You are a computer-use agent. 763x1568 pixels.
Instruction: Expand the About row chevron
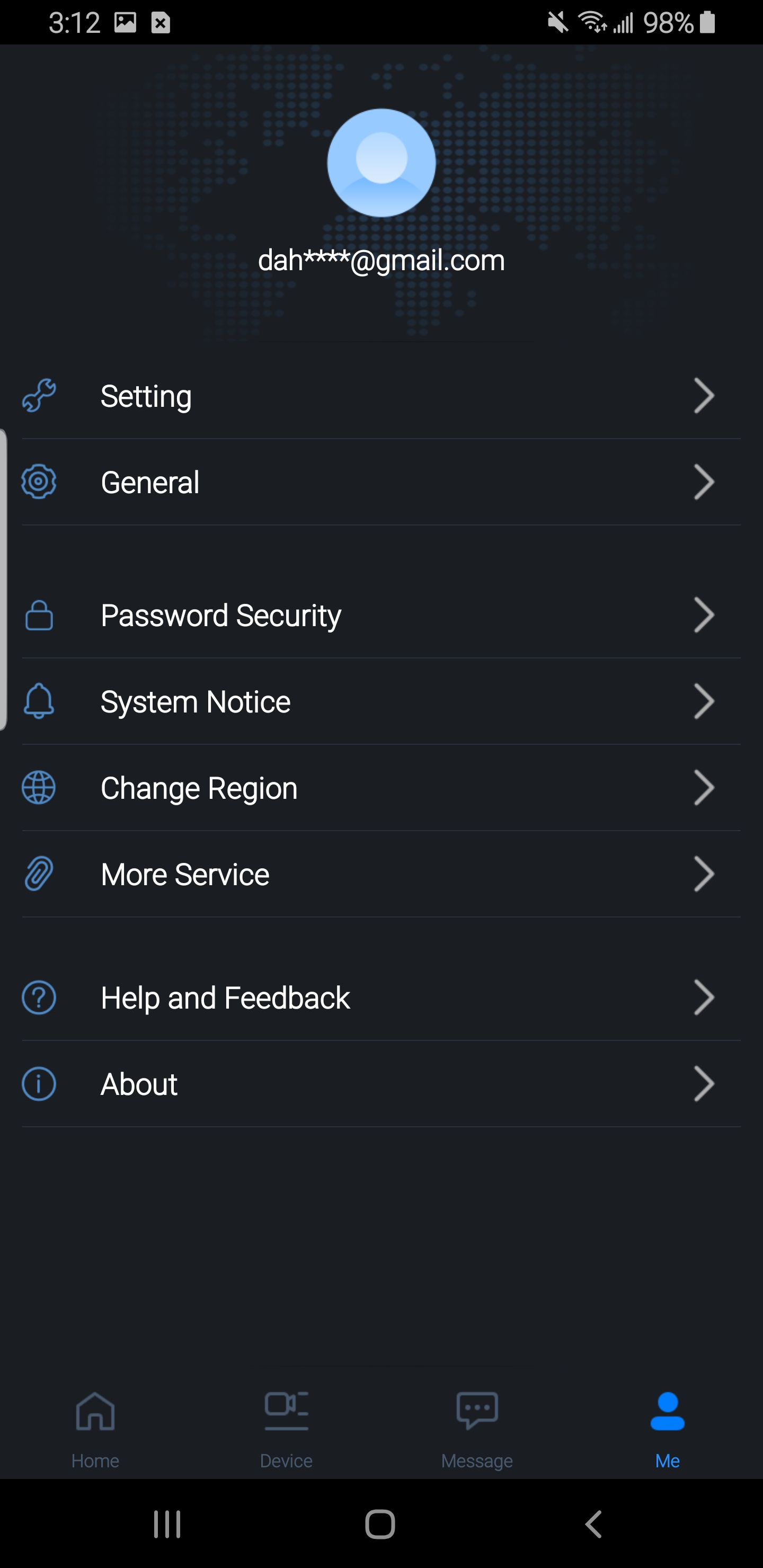(x=703, y=1084)
